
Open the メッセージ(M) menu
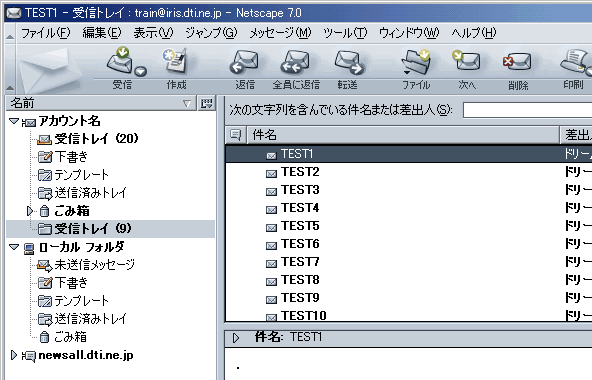[x=281, y=33]
